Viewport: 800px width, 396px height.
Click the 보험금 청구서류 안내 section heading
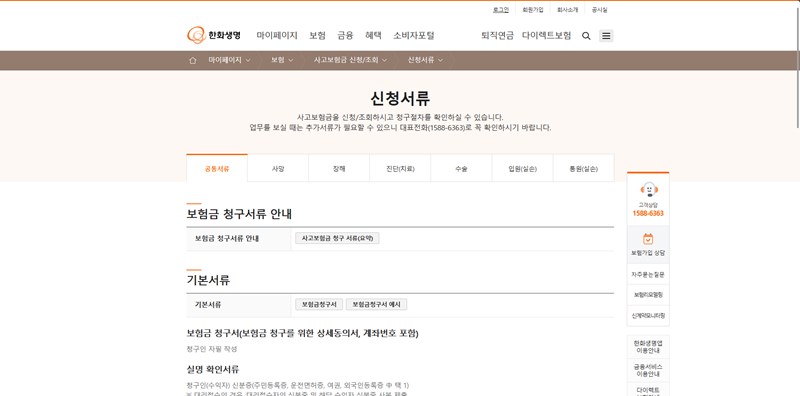point(239,214)
